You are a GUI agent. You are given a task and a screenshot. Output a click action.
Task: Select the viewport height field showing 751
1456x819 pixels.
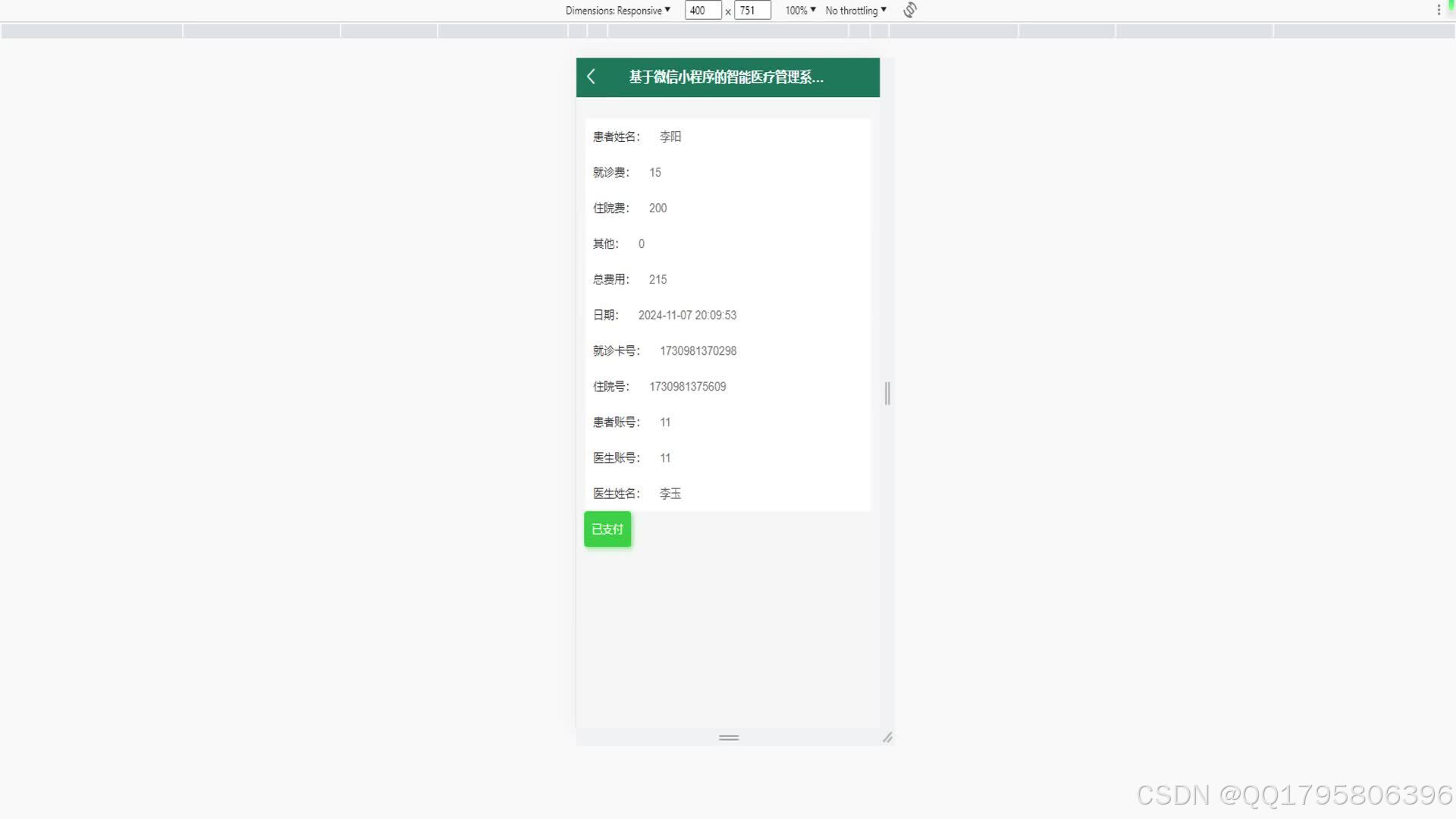(x=752, y=10)
